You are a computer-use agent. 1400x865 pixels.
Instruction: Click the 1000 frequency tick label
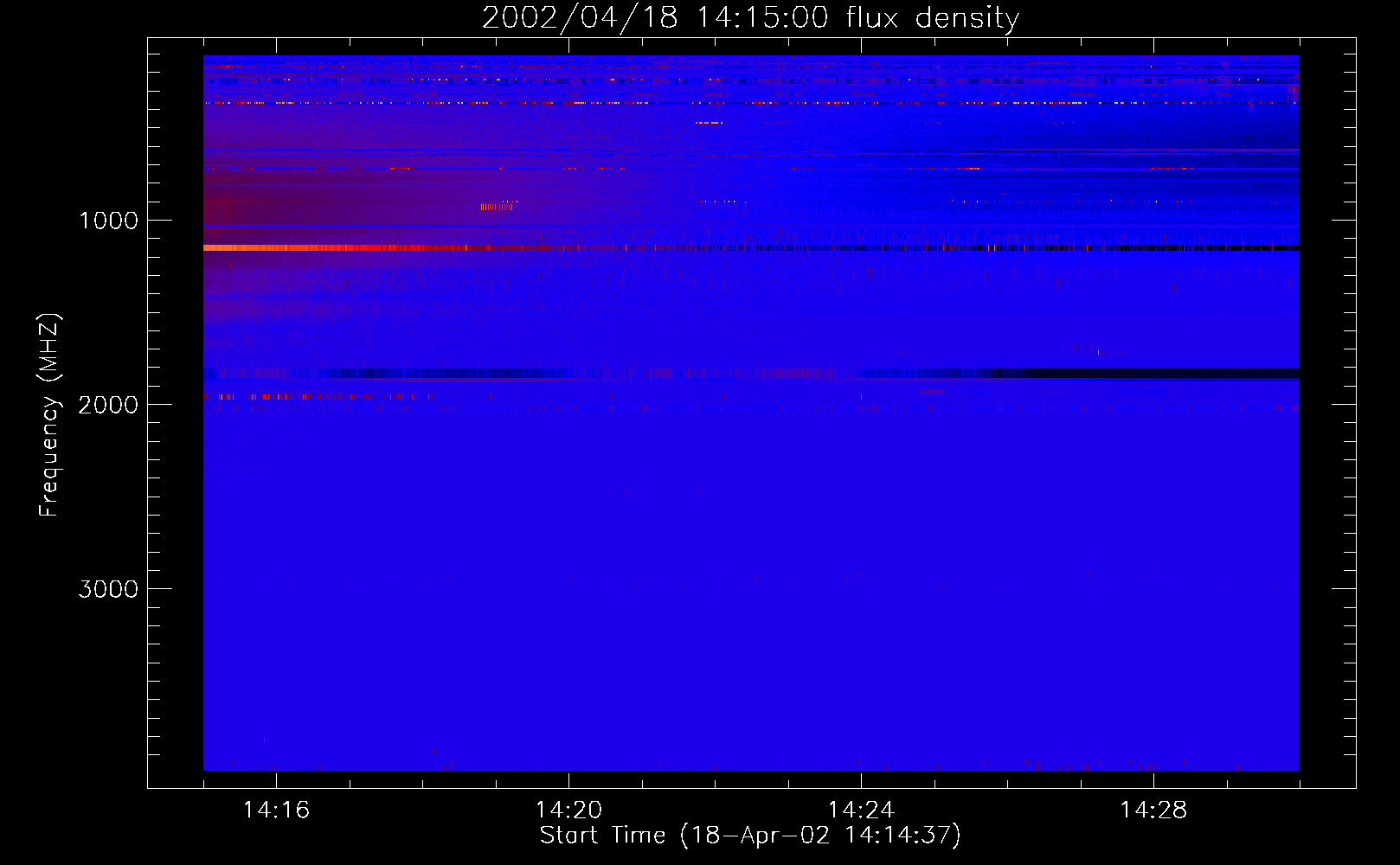(108, 221)
